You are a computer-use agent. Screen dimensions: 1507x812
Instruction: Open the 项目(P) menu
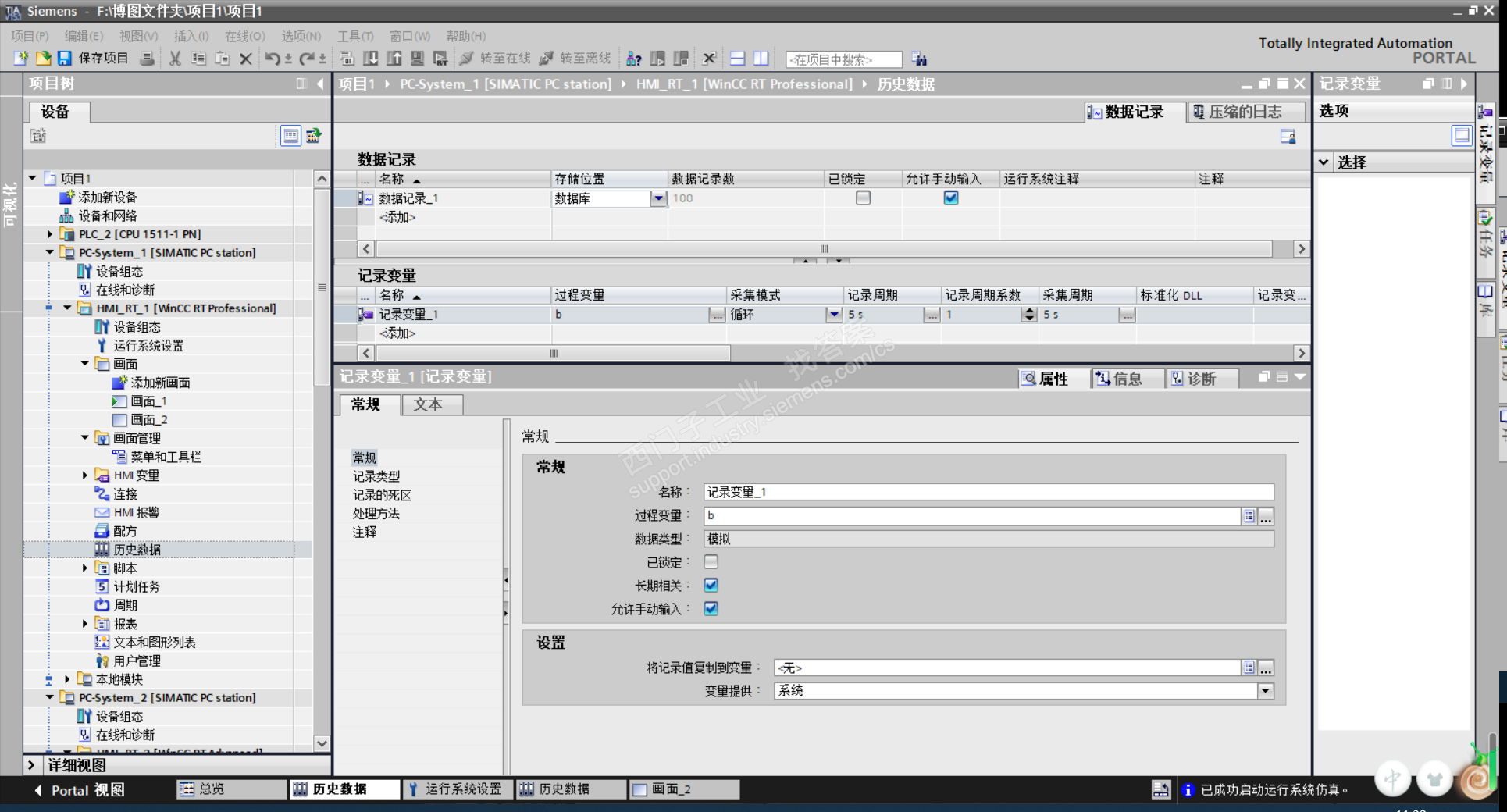coord(30,36)
